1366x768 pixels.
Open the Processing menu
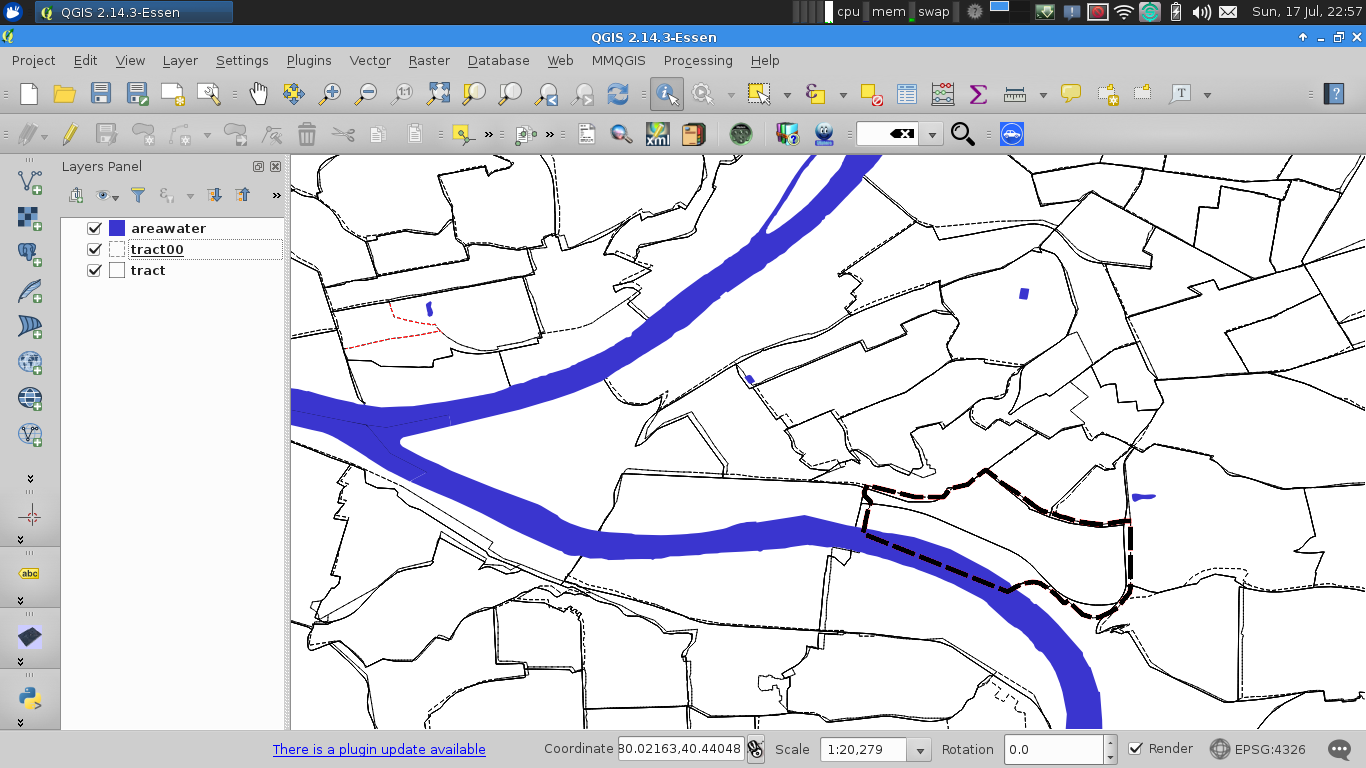coord(697,60)
